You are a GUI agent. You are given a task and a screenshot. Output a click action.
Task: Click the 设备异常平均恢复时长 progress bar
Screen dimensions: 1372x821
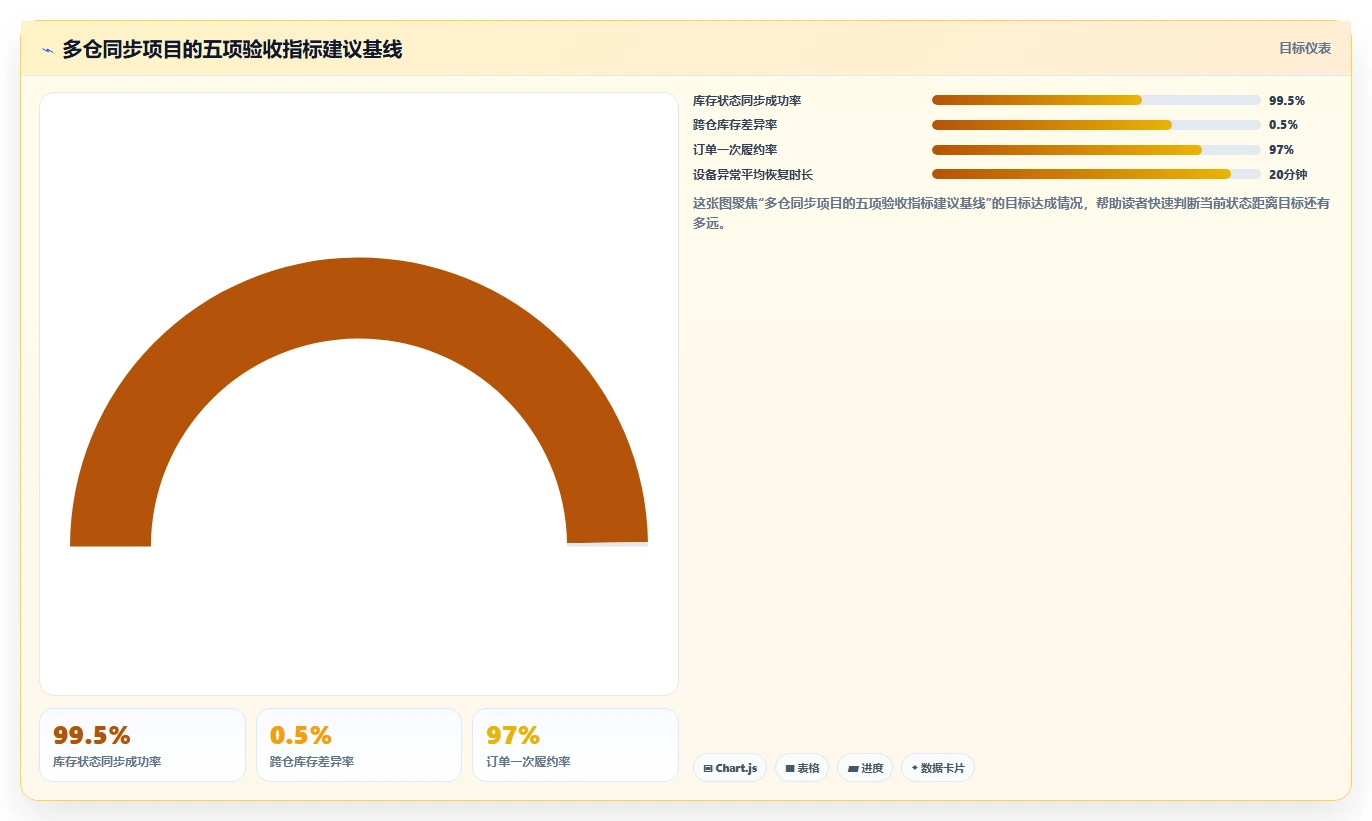(x=1096, y=174)
